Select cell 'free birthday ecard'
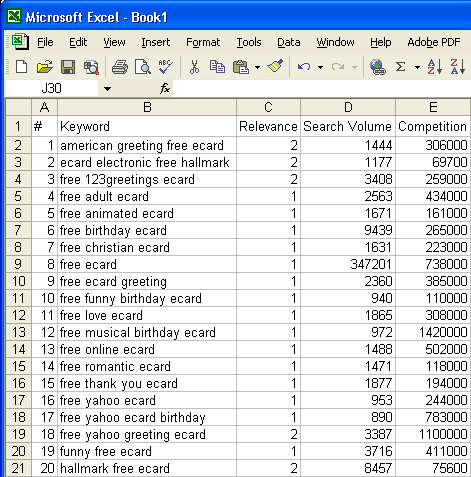Viewport: 471px width, 477px height. (x=147, y=230)
